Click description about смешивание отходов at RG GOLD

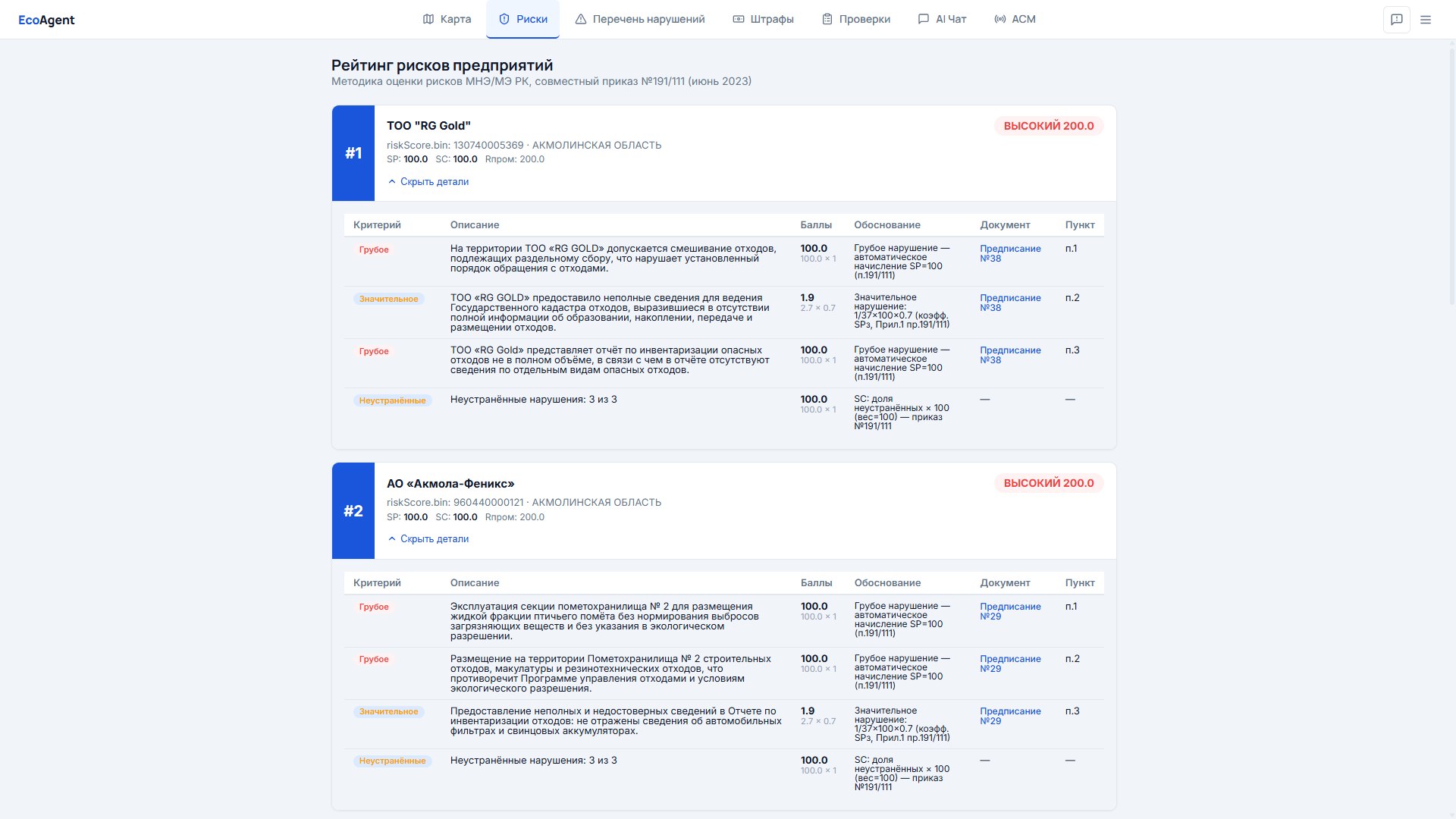(x=613, y=259)
